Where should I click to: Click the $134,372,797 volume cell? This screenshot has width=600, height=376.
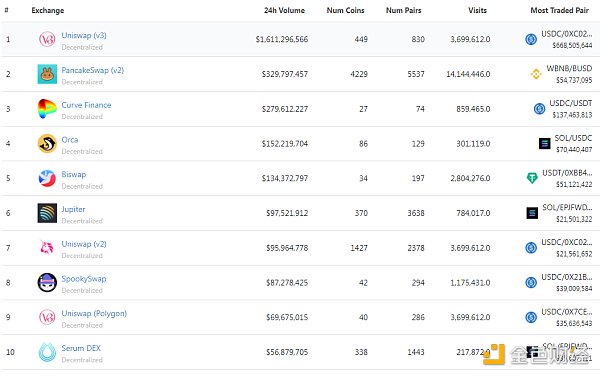[x=285, y=178]
